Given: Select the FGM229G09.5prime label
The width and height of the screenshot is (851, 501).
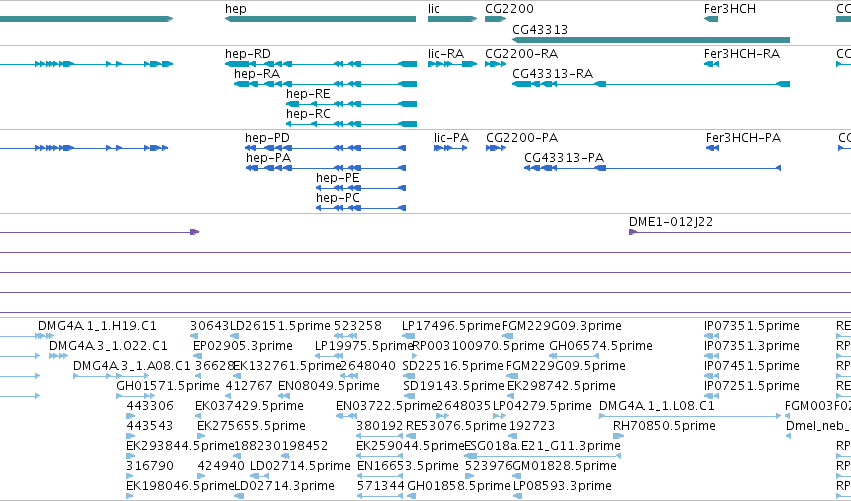Looking at the screenshot, I should pos(566,366).
